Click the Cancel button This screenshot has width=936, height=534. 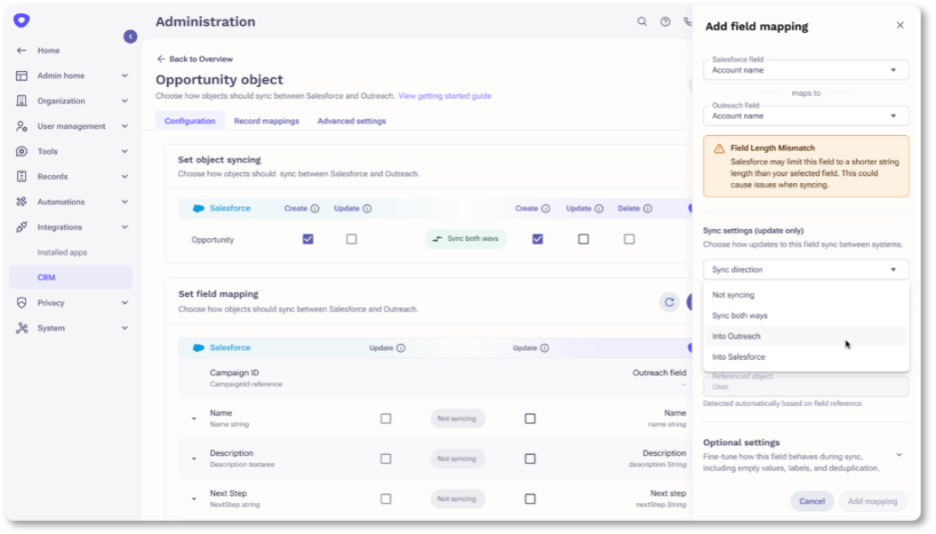tap(812, 501)
